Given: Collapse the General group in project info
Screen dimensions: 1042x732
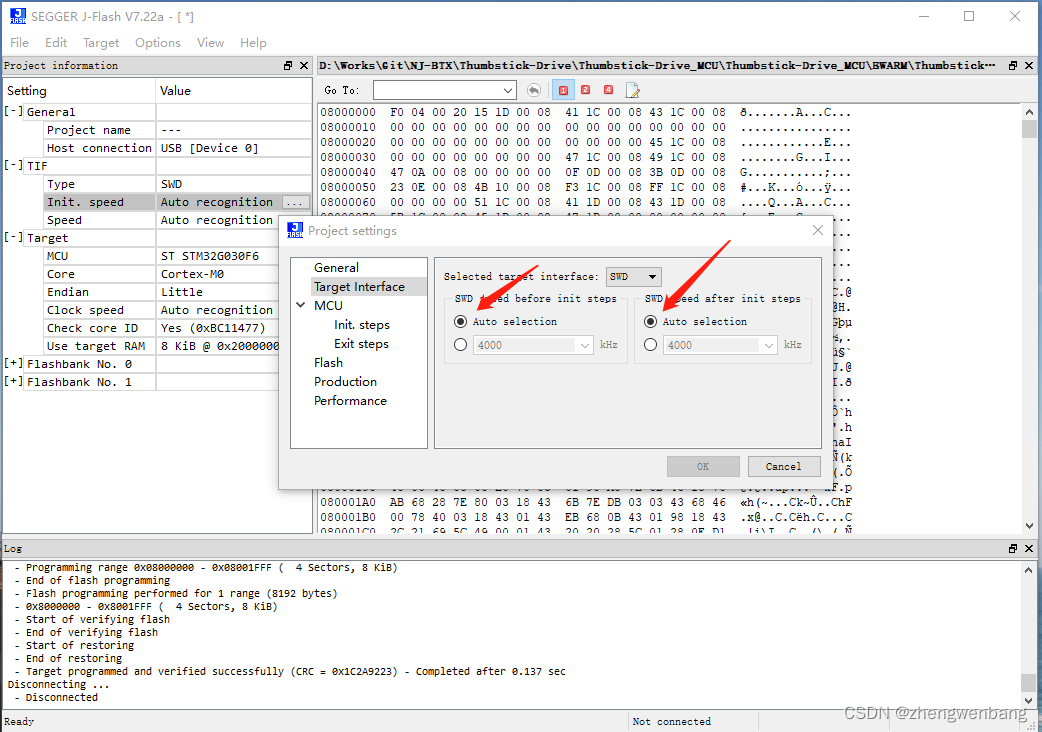Looking at the screenshot, I should (13, 112).
